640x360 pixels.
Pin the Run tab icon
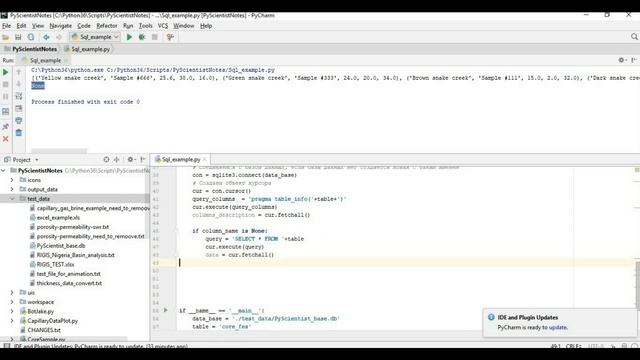click(6, 127)
